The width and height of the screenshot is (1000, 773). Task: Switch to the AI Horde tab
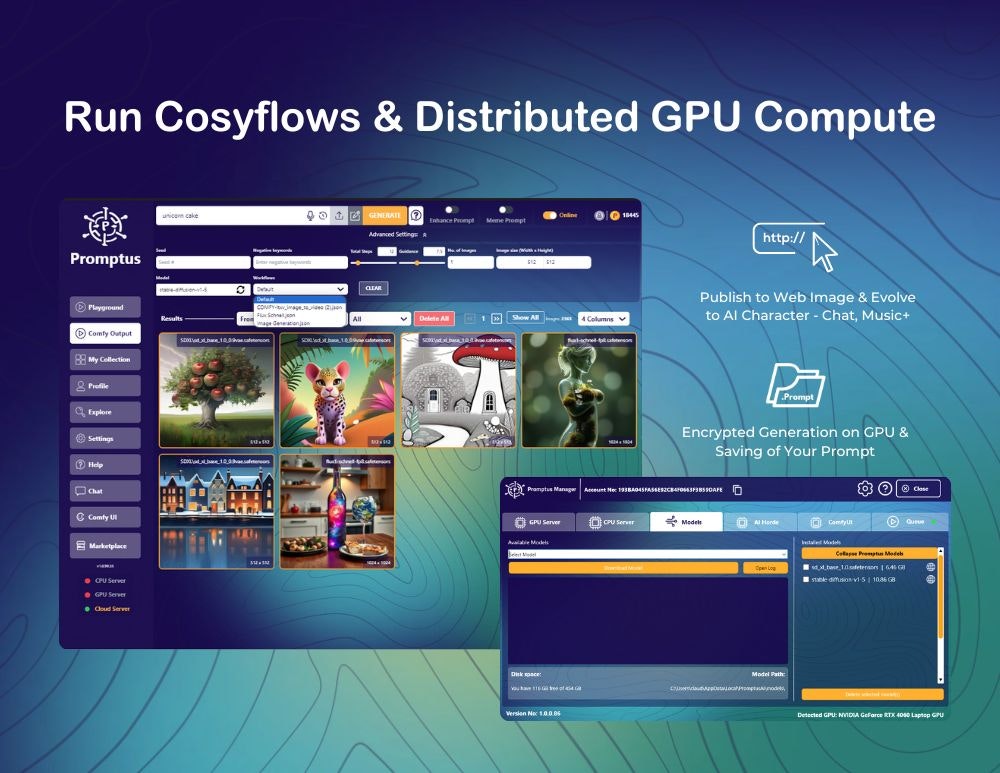click(x=760, y=522)
